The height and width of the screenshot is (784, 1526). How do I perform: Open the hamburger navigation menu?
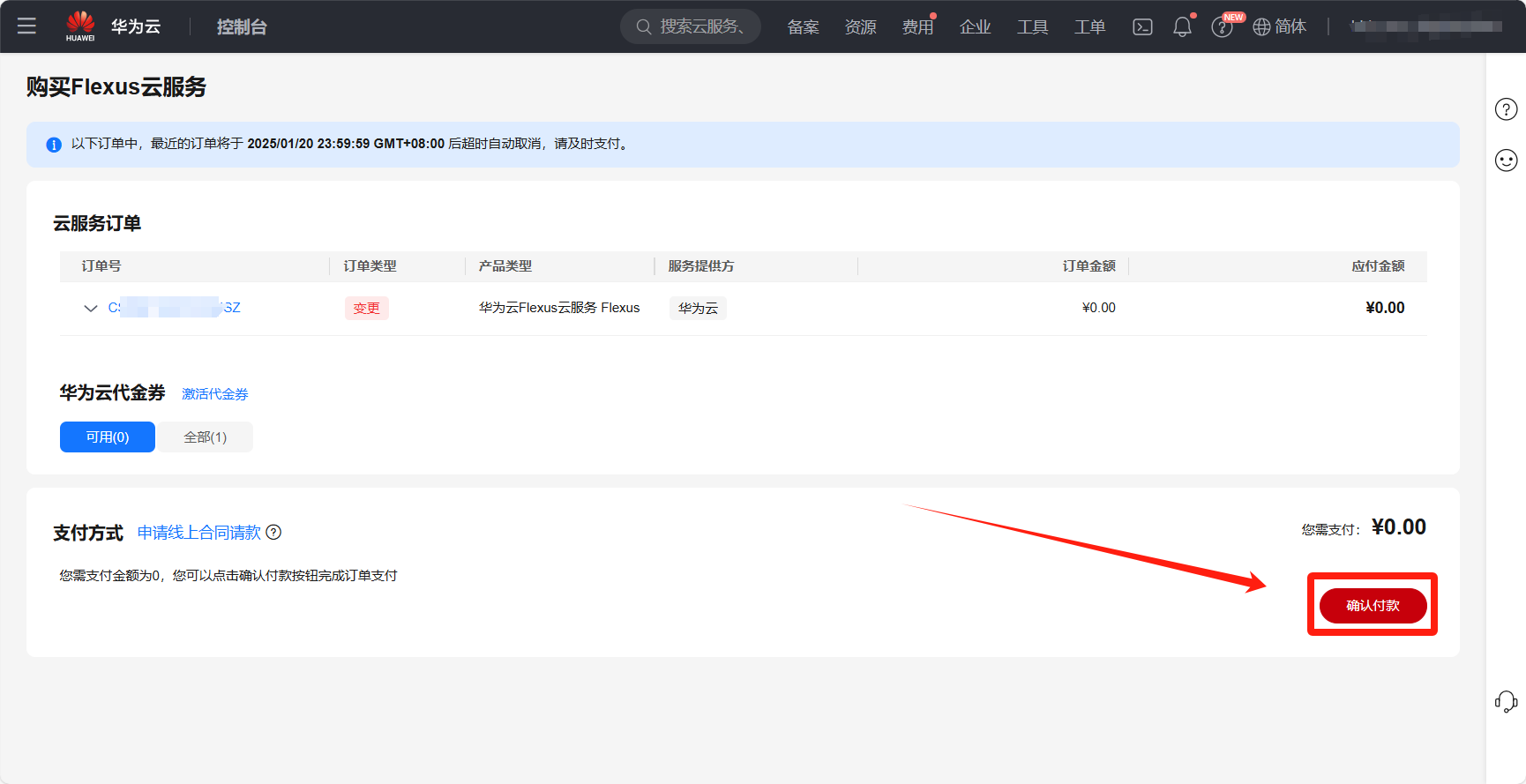point(26,26)
